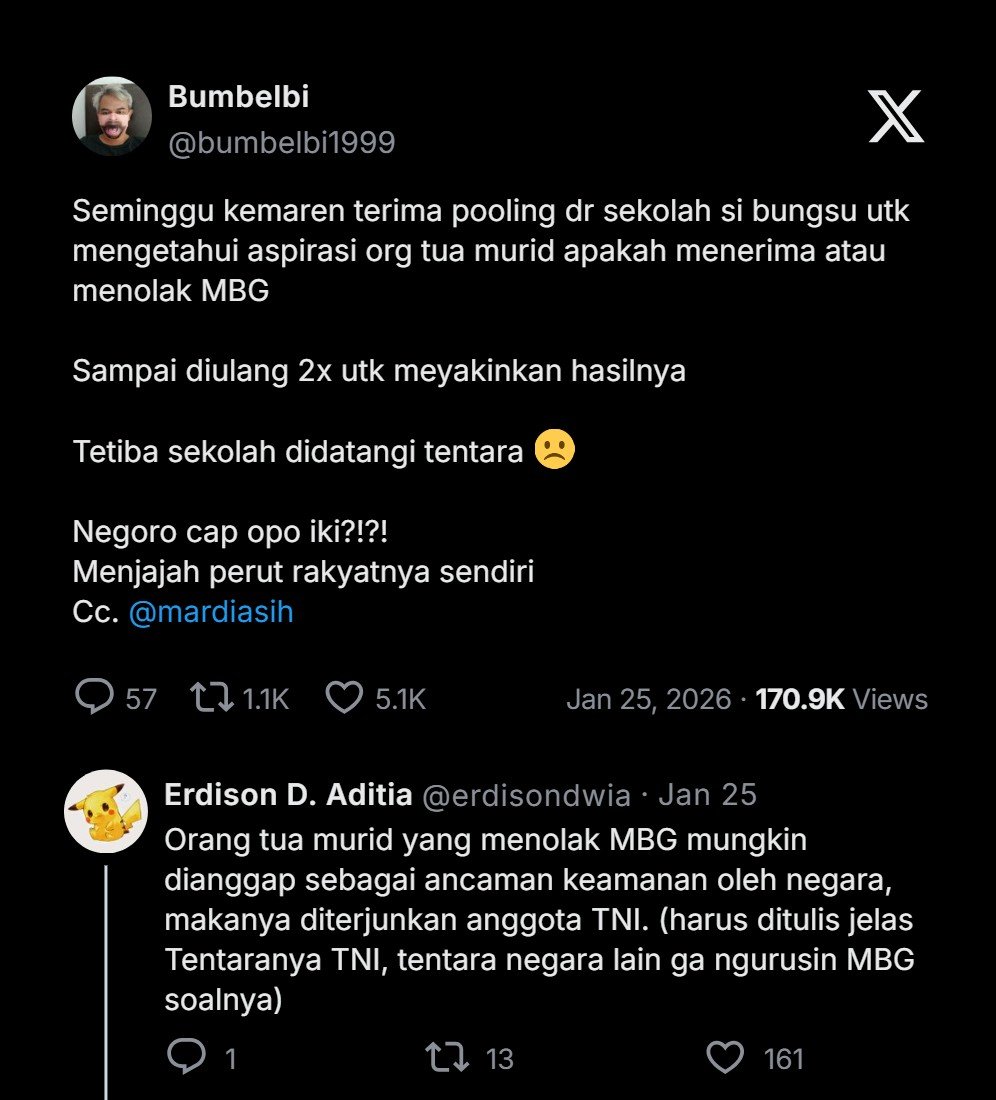Viewport: 996px width, 1100px height.
Task: Click Erdison D. Aditia's name
Action: [288, 795]
